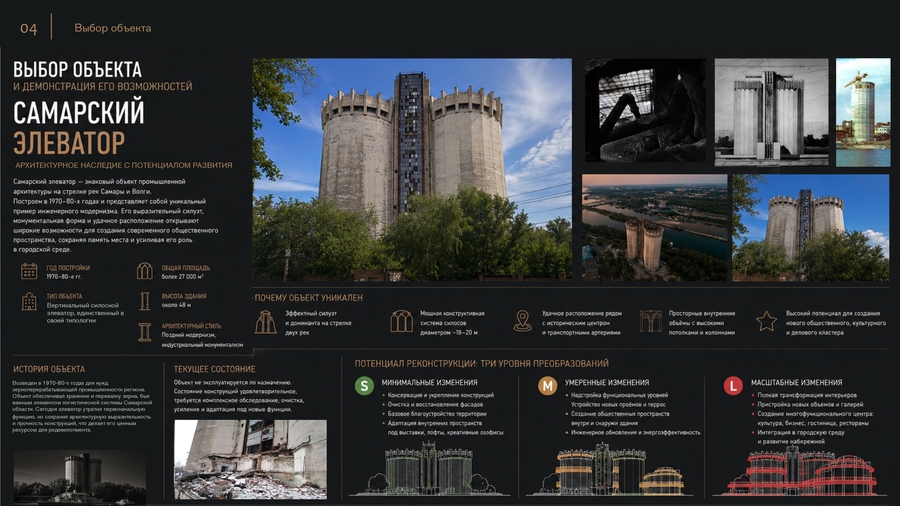Screen dimensions: 900x506
Task: Open the main elevator photo with blue sky
Action: coord(412,169)
